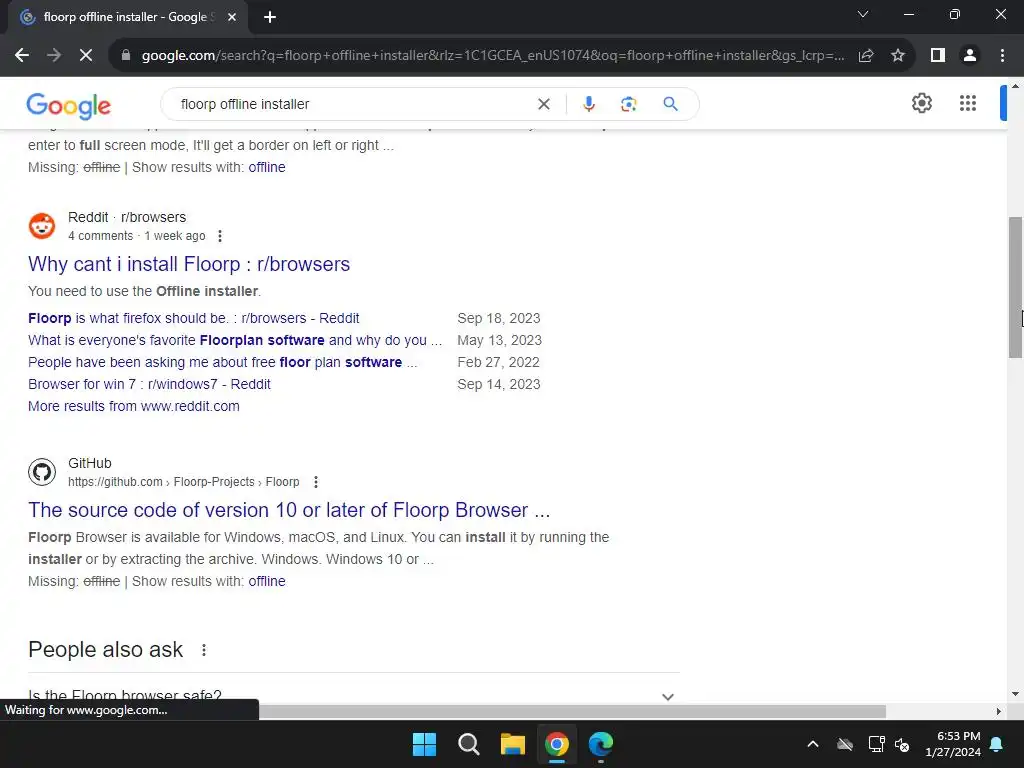Click the forward navigation arrow
1024x768 pixels.
[x=54, y=56]
